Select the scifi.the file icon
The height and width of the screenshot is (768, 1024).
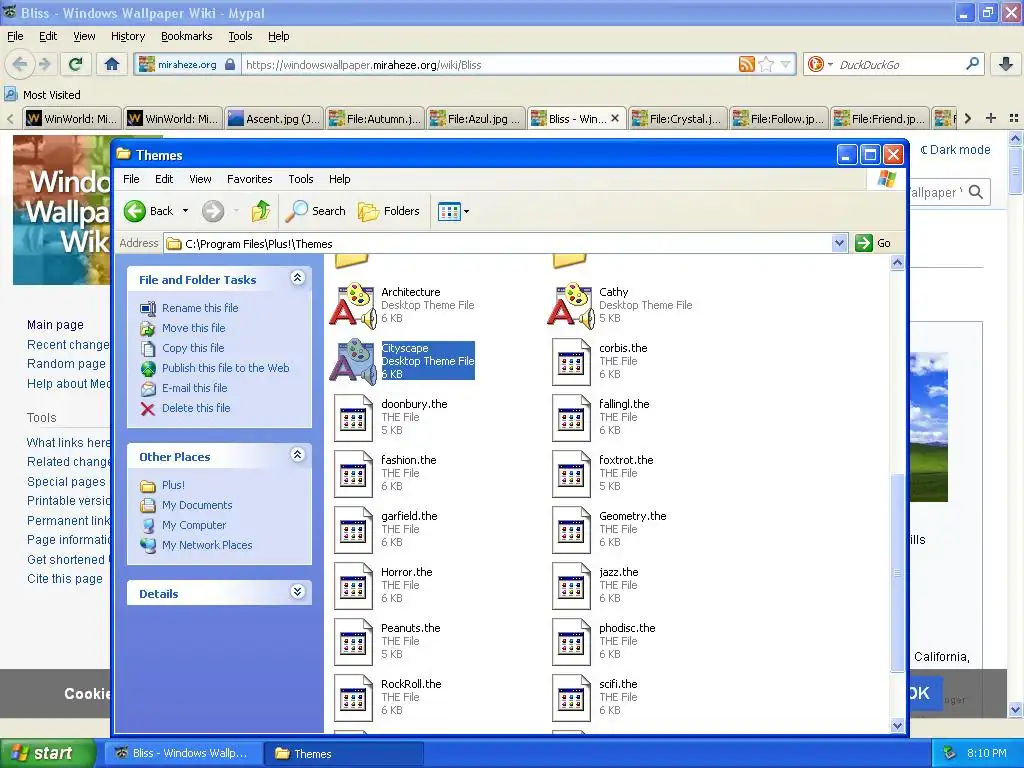click(x=571, y=698)
